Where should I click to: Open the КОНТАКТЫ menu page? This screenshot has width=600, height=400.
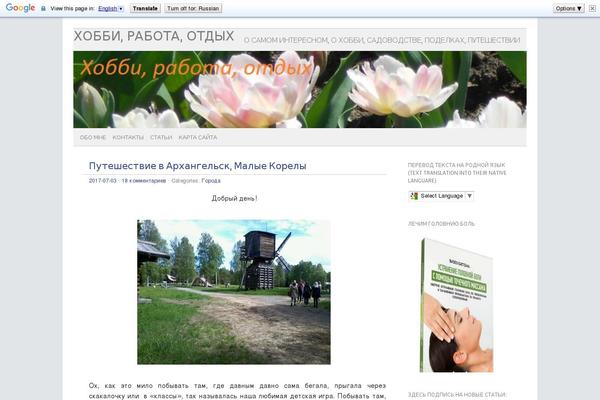(x=128, y=137)
